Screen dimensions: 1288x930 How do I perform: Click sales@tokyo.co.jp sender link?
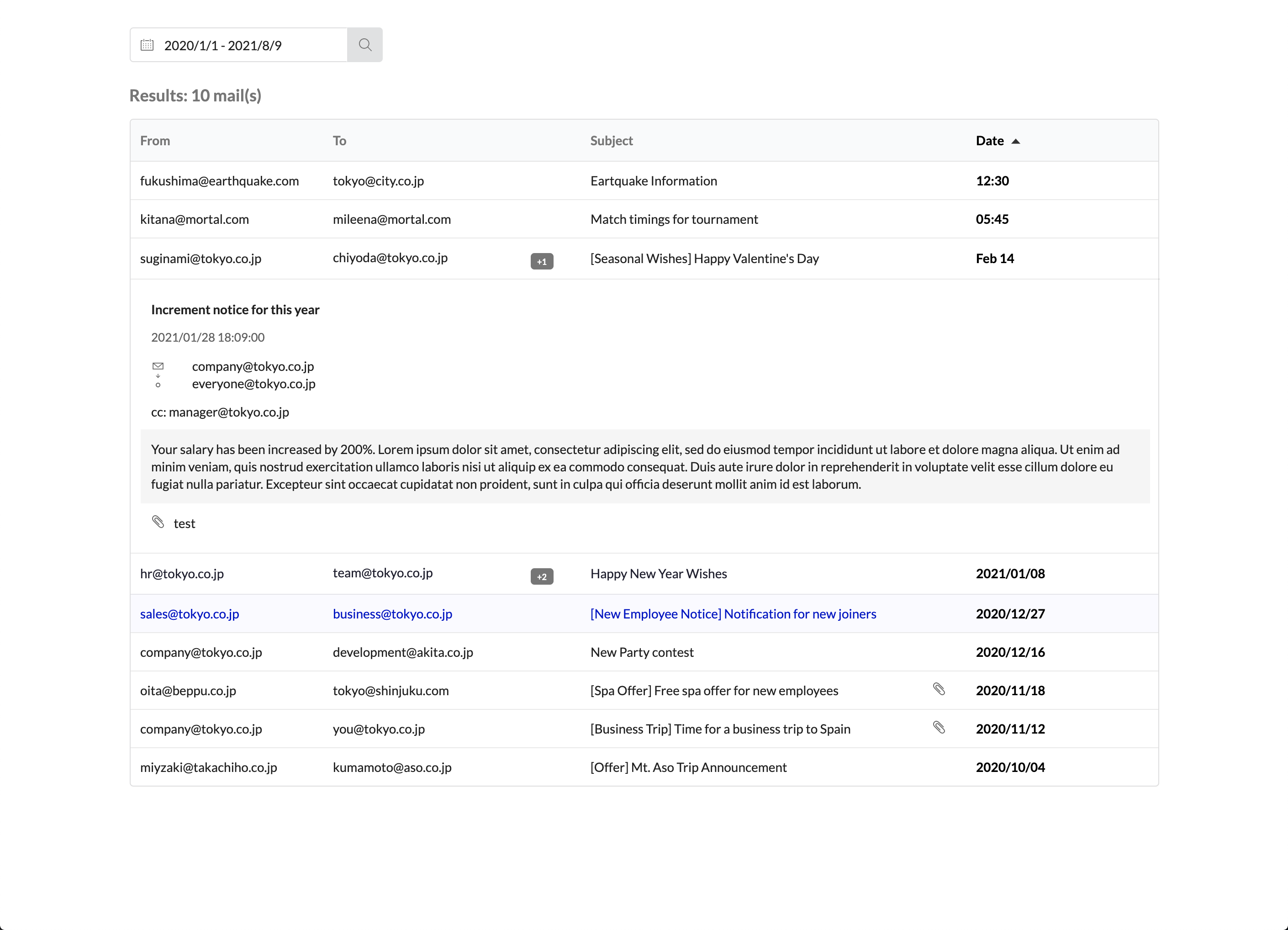pos(190,614)
